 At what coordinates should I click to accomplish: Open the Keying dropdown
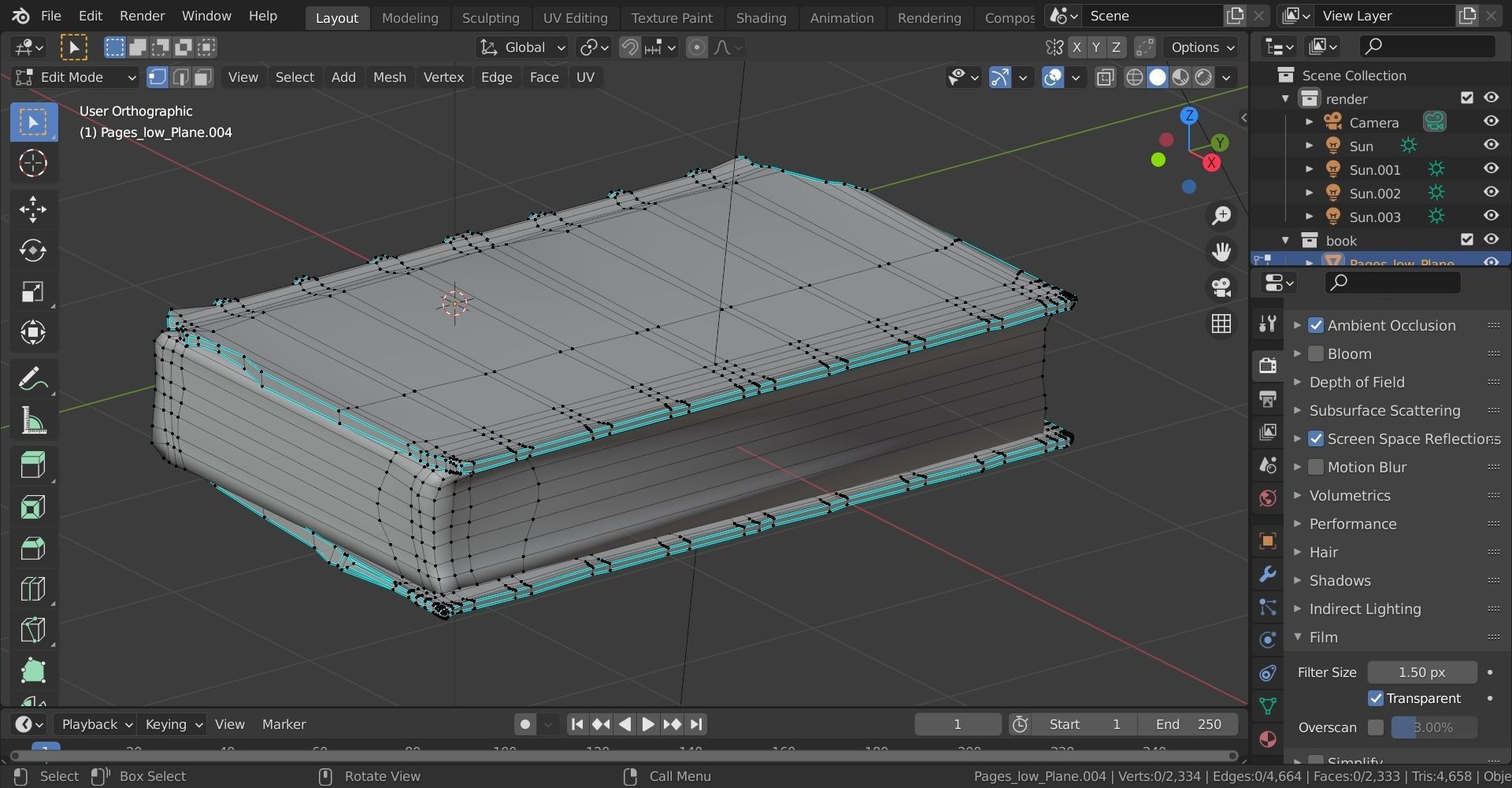(173, 724)
